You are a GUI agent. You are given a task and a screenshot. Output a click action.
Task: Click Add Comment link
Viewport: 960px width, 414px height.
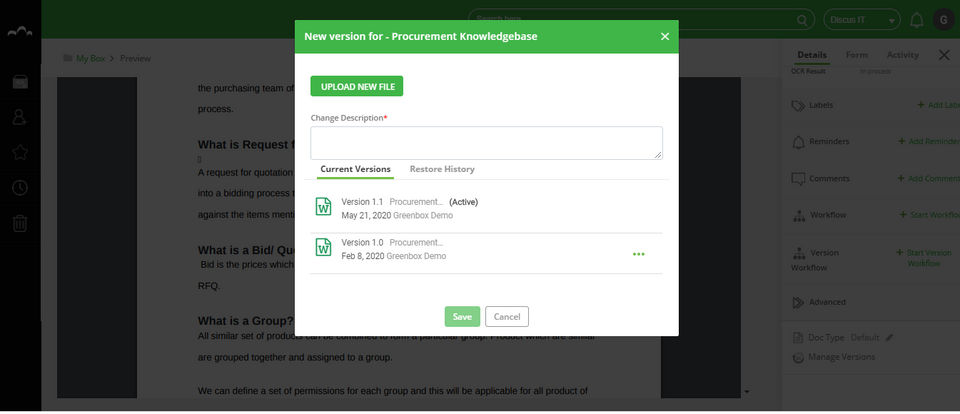[928, 178]
